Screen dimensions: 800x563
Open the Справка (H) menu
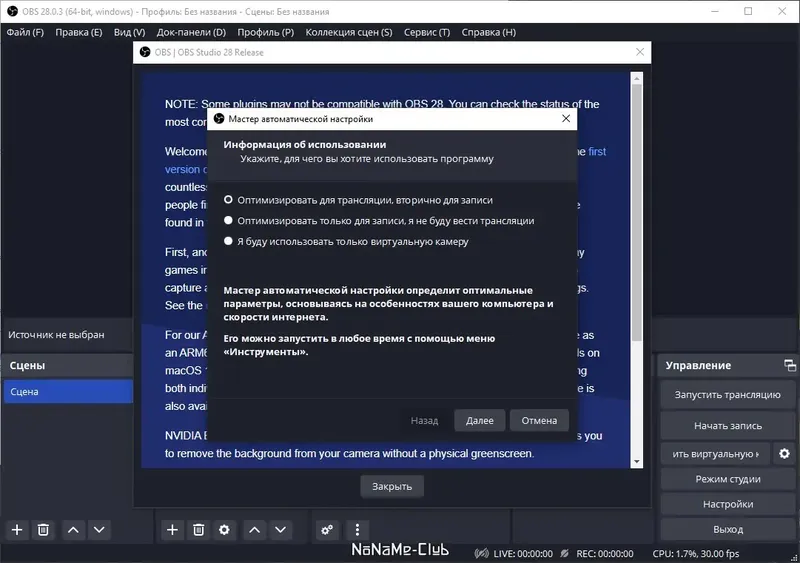click(x=489, y=32)
